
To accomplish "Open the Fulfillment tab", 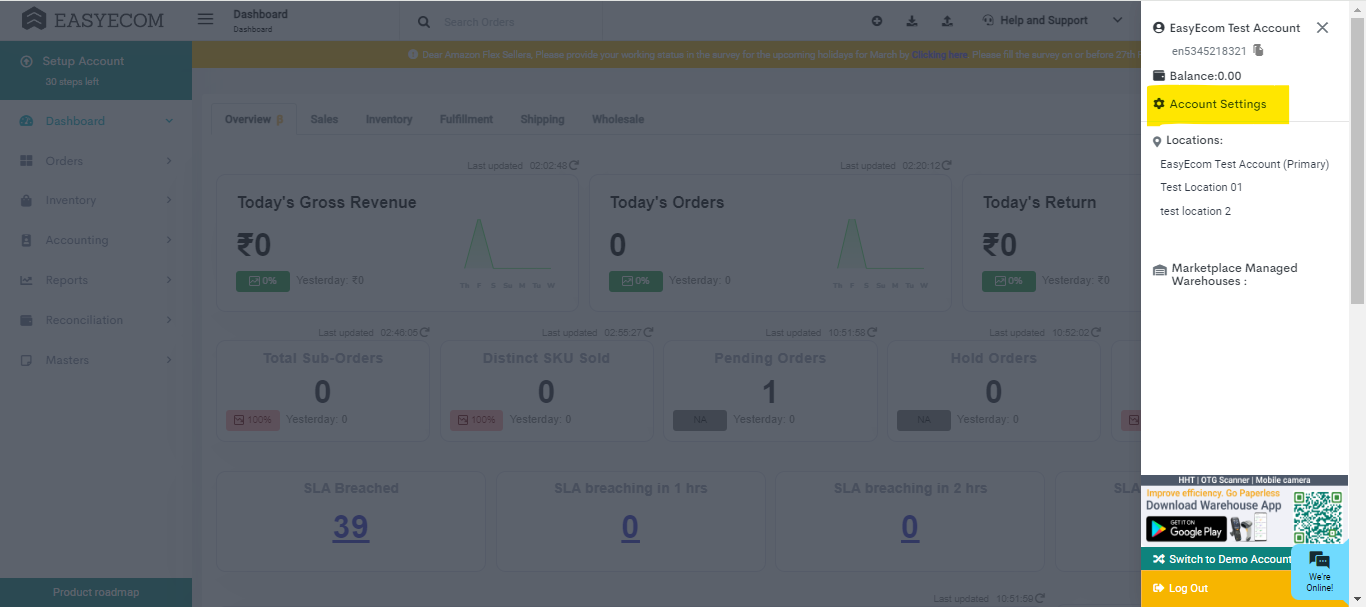I will 467,119.
